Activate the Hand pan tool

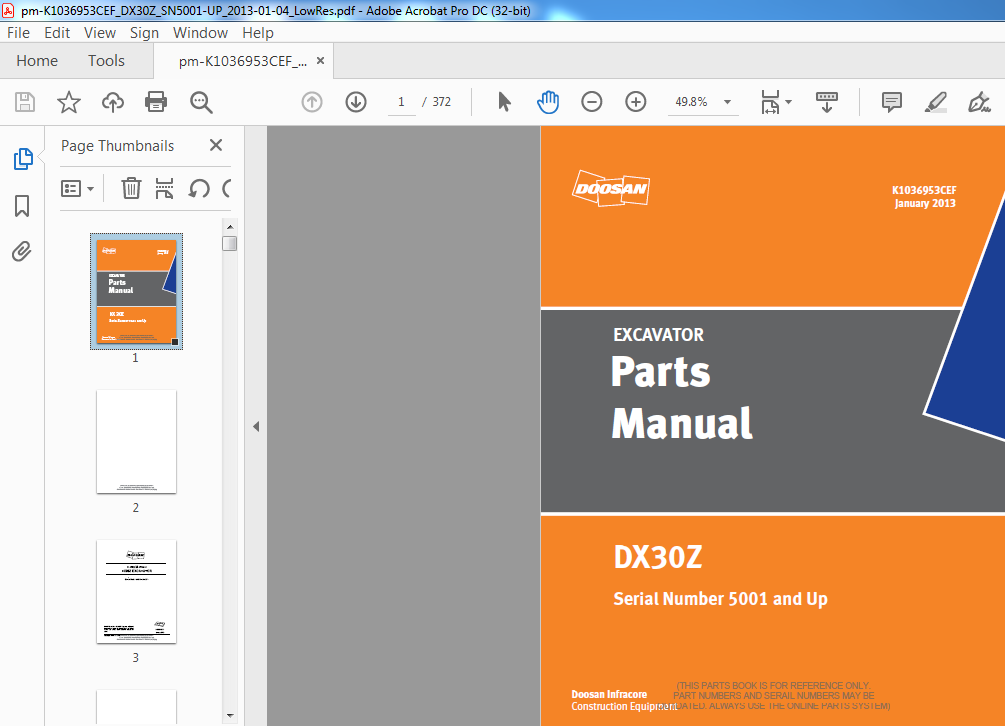548,102
